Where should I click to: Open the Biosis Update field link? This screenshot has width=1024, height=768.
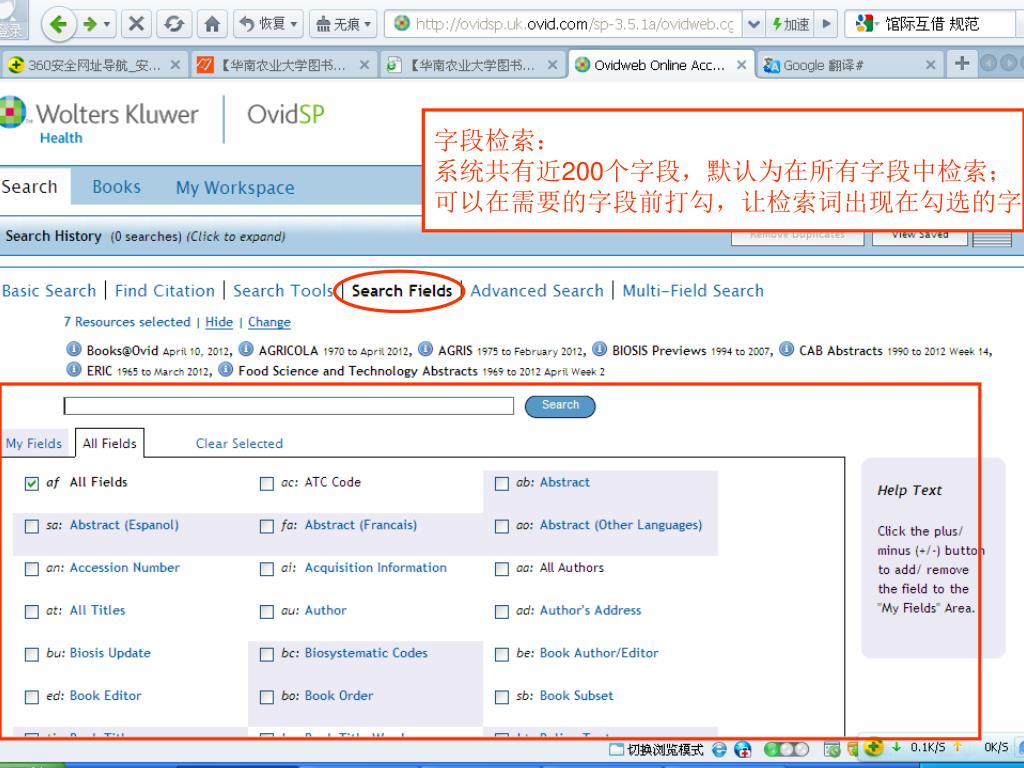[x=110, y=652]
